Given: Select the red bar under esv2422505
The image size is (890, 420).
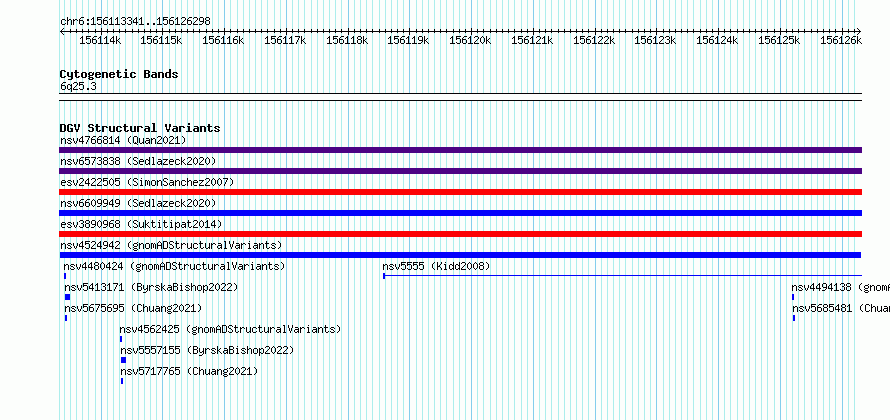Looking at the screenshot, I should pos(460,192).
